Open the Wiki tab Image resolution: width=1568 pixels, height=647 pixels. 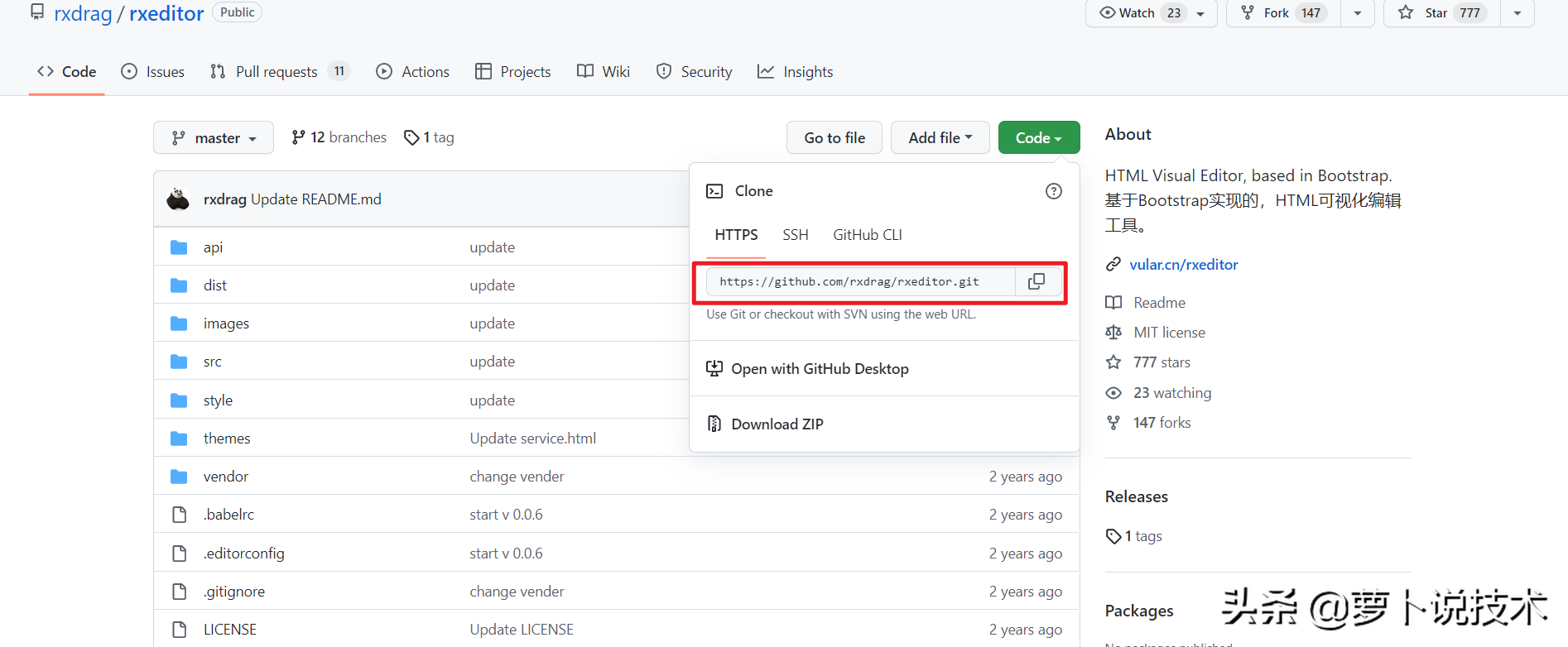click(x=604, y=72)
